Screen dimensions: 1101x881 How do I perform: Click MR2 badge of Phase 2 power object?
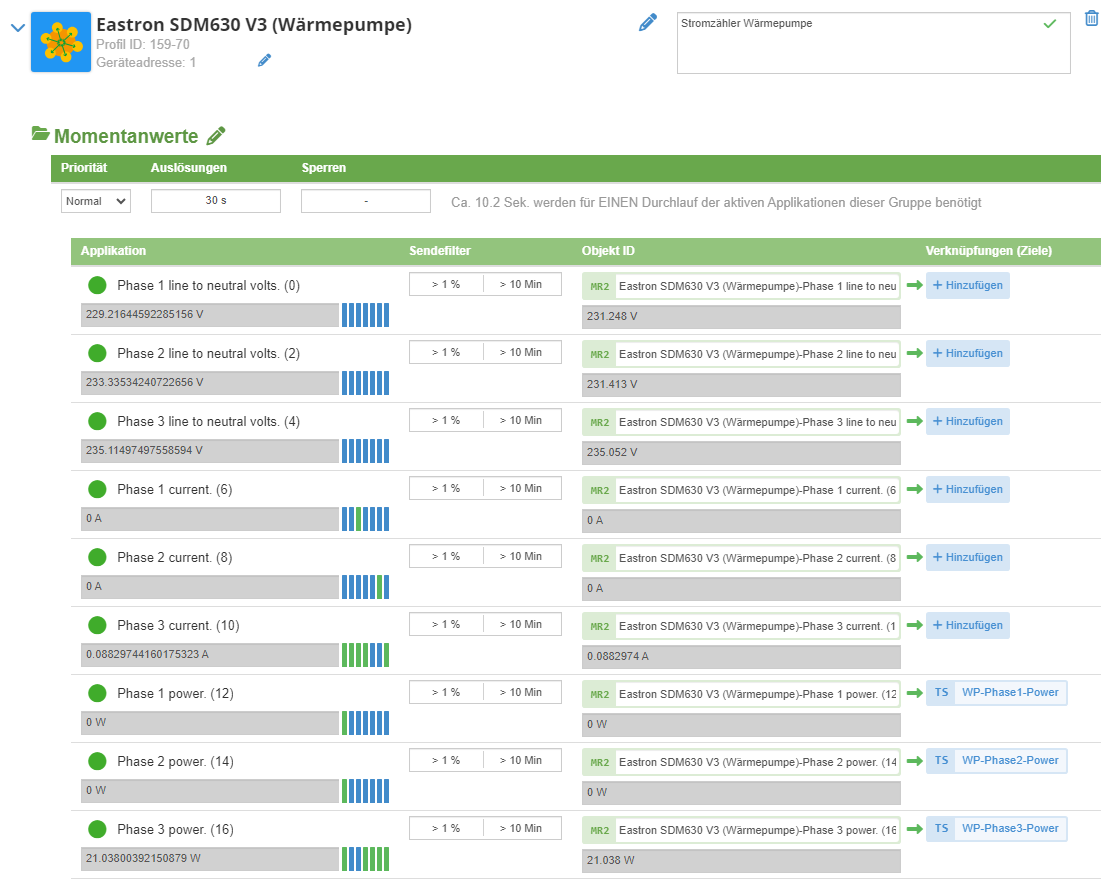point(600,762)
